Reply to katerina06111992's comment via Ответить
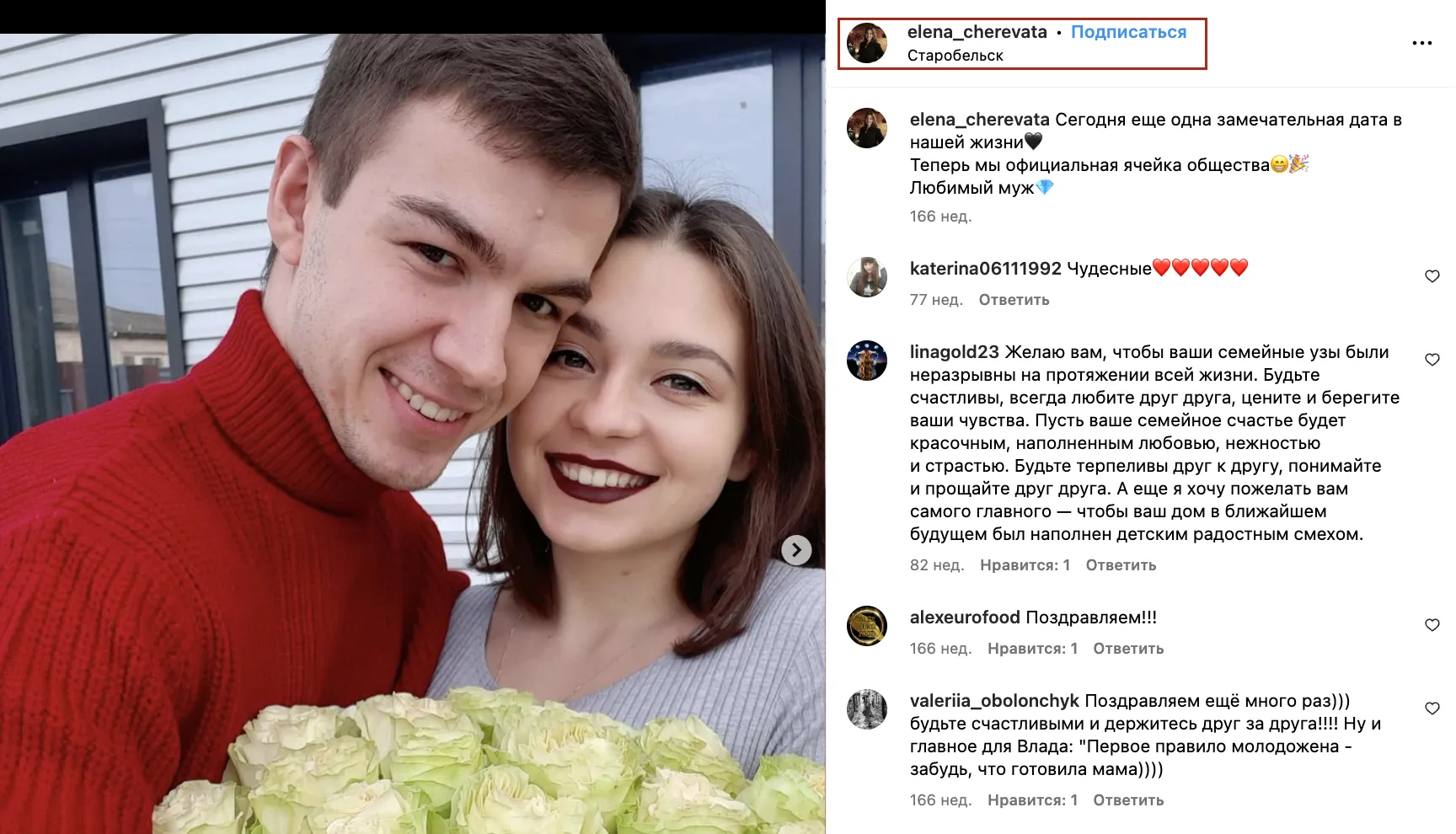Viewport: 1456px width, 834px height. (x=1014, y=300)
